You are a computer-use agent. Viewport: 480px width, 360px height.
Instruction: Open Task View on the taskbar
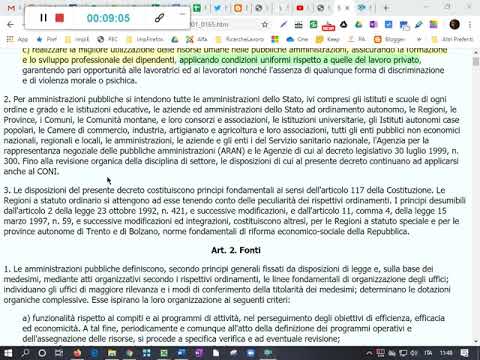click(59, 353)
